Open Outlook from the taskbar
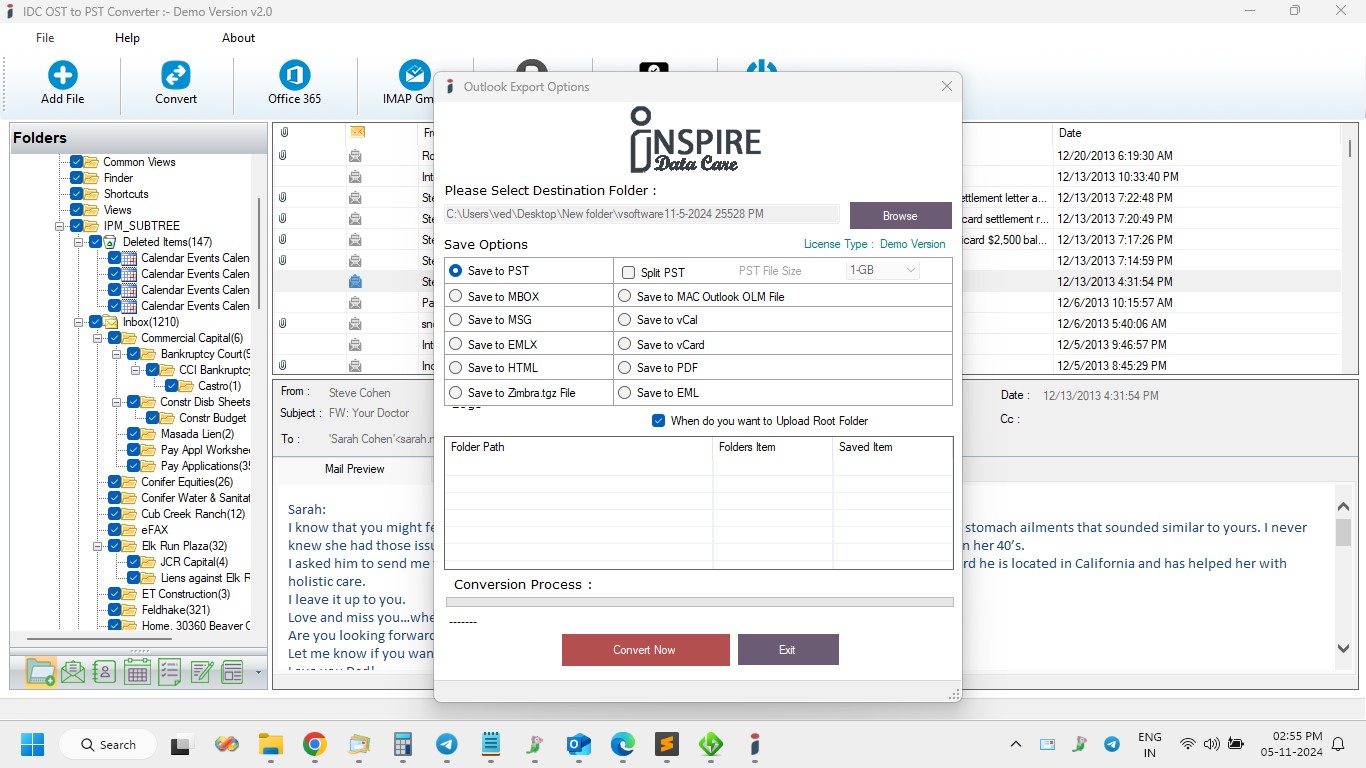 [x=579, y=744]
